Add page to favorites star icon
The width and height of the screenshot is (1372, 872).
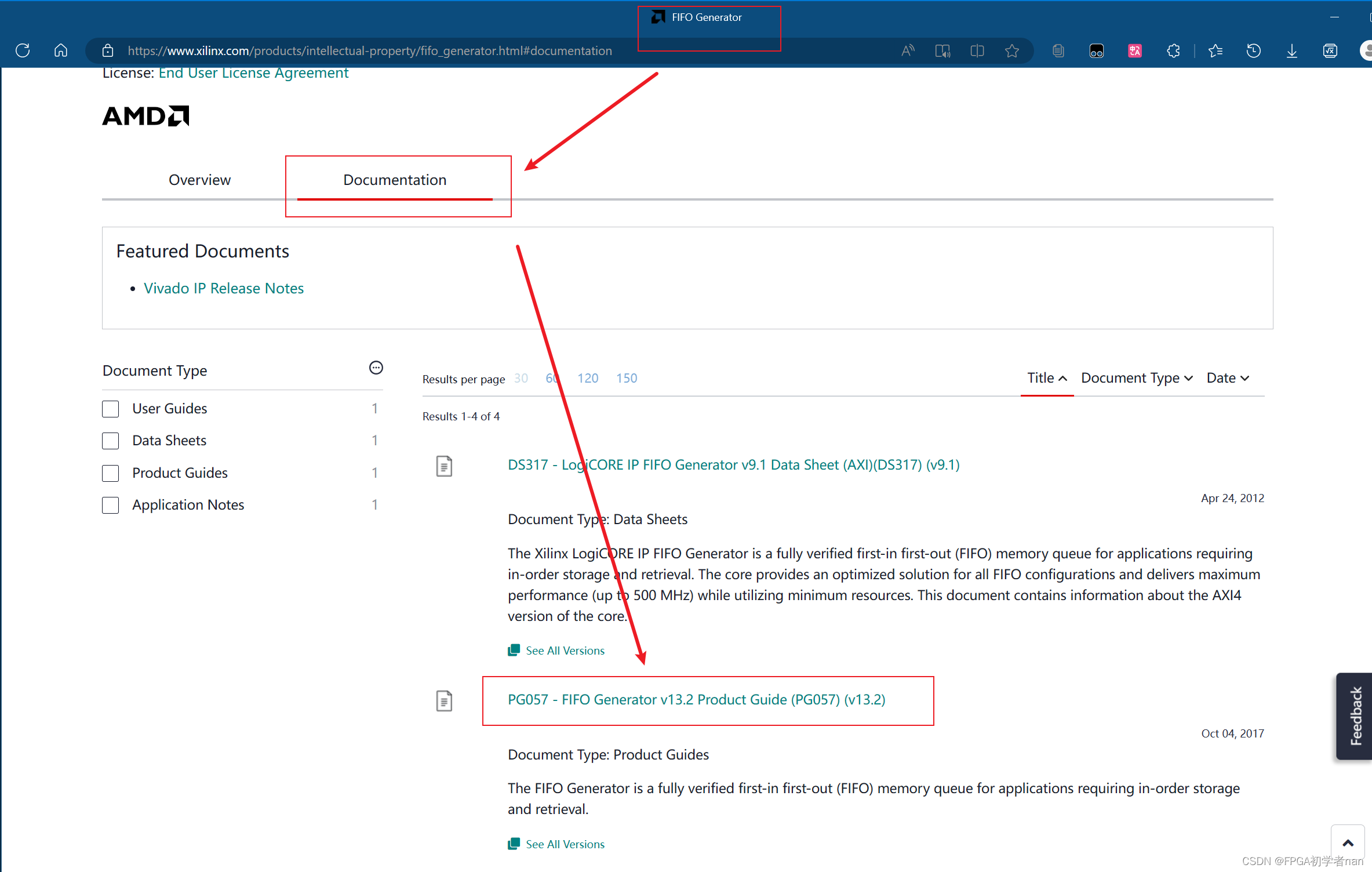coord(1012,51)
